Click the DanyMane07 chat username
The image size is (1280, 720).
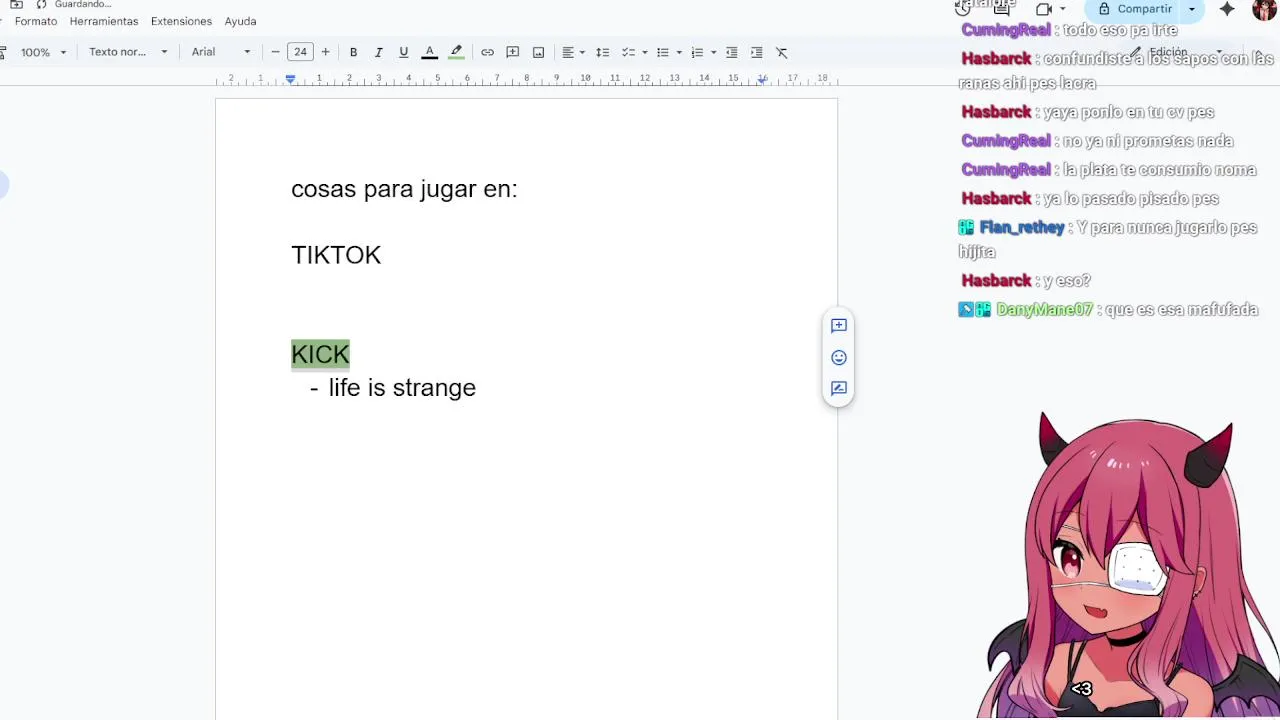[1044, 310]
